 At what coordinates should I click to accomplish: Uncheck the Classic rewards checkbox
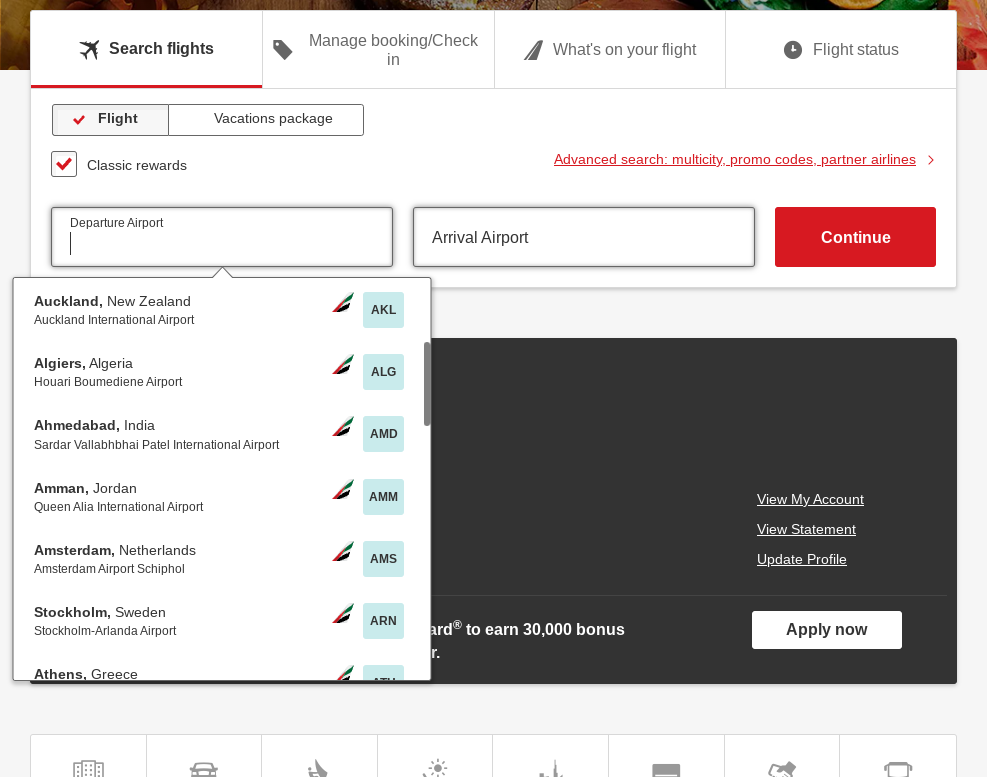(64, 164)
